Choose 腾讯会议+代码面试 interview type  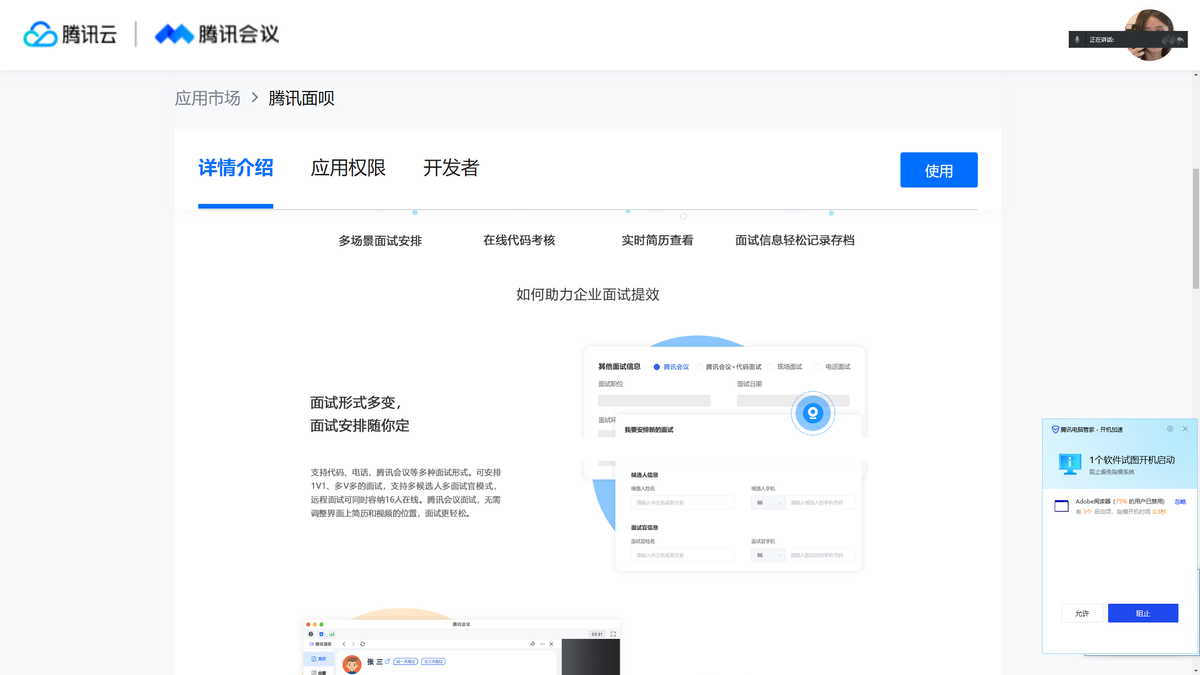pos(699,366)
